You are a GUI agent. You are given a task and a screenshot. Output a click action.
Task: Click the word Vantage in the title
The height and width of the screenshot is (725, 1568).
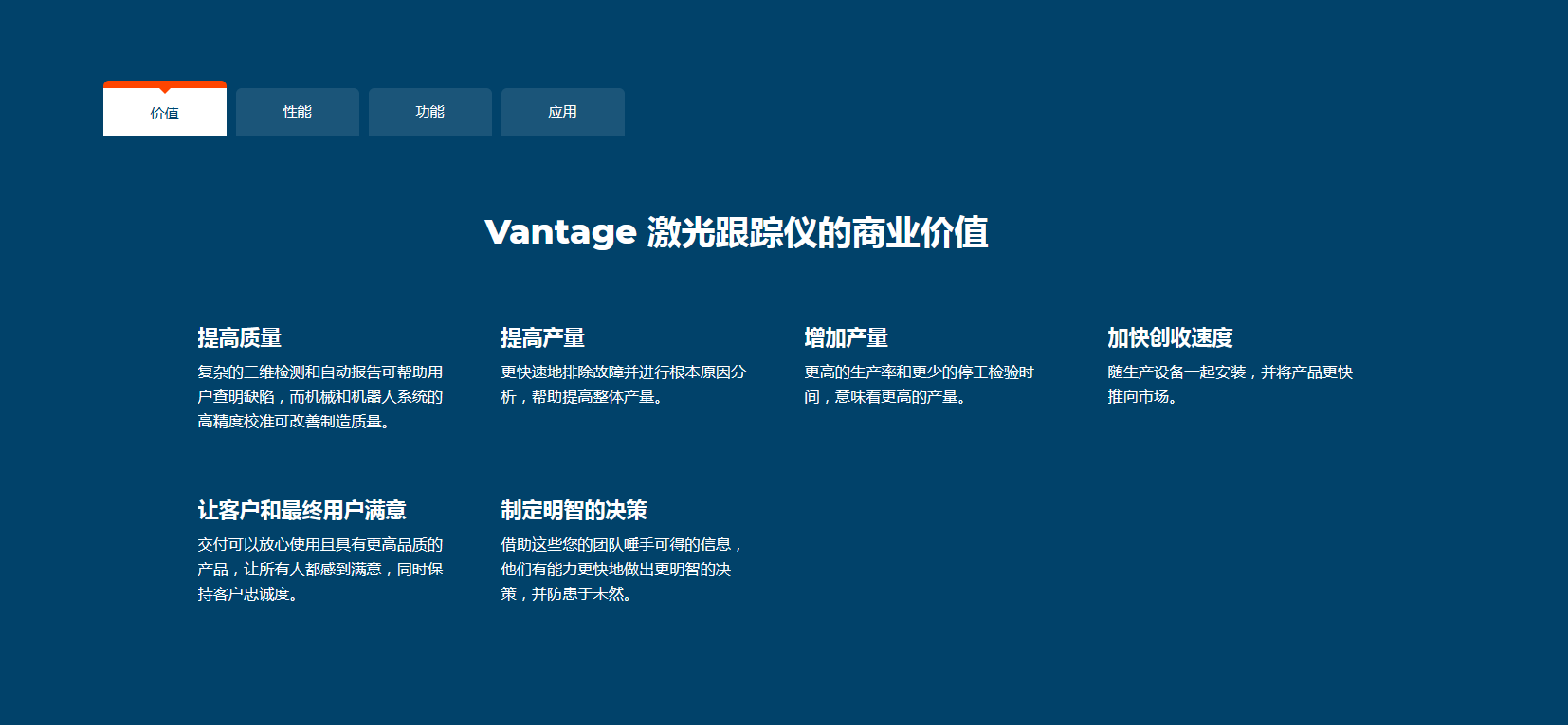point(560,232)
